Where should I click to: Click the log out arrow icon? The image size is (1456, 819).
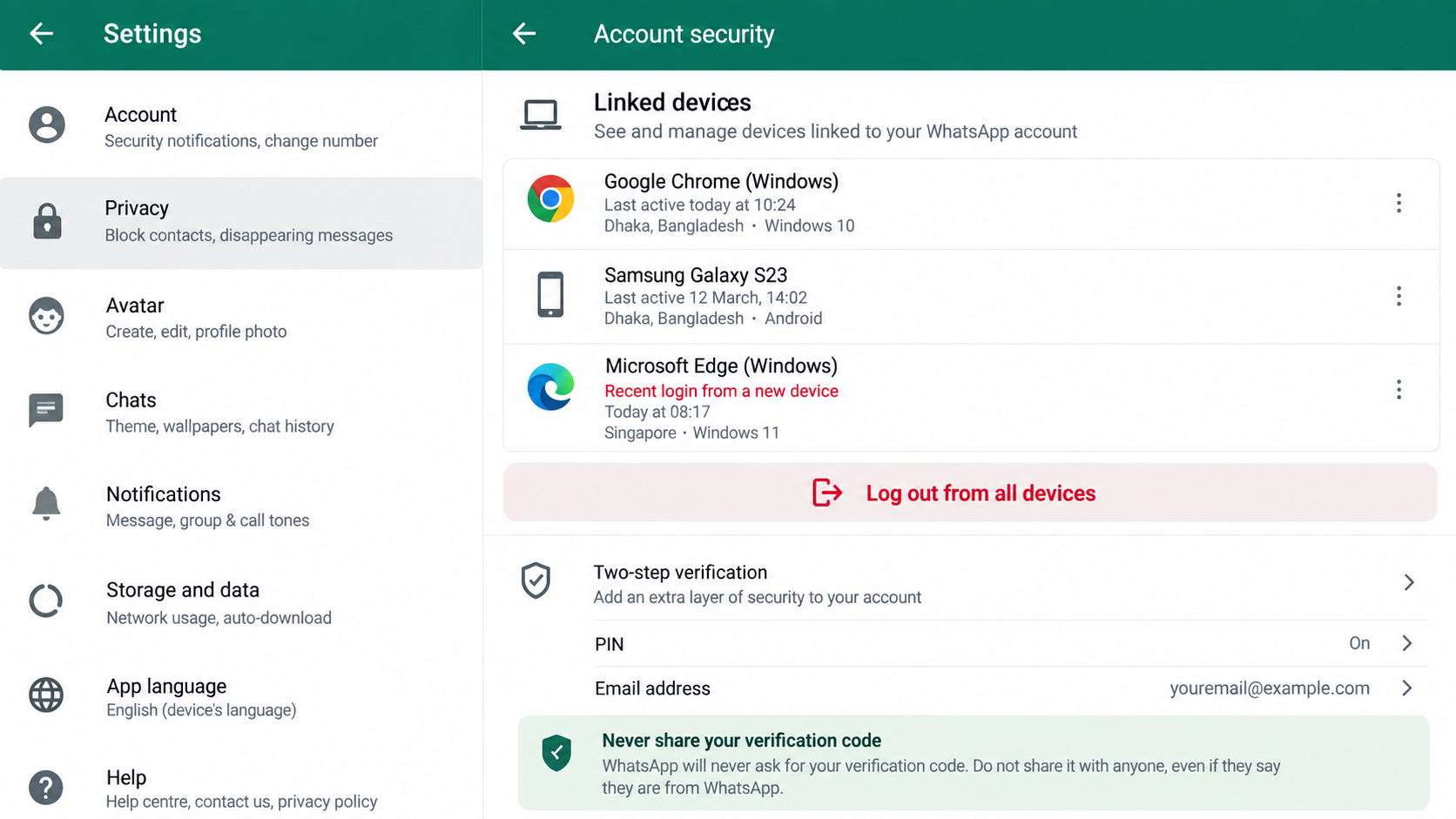827,493
